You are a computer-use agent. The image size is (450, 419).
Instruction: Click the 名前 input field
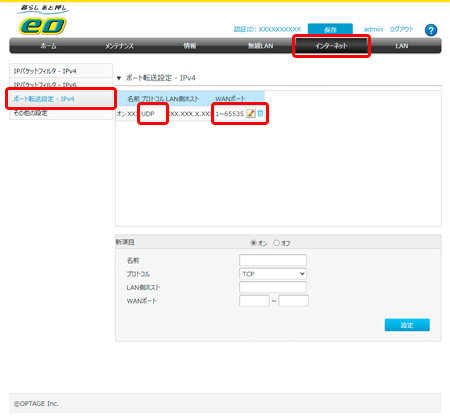pyautogui.click(x=273, y=260)
